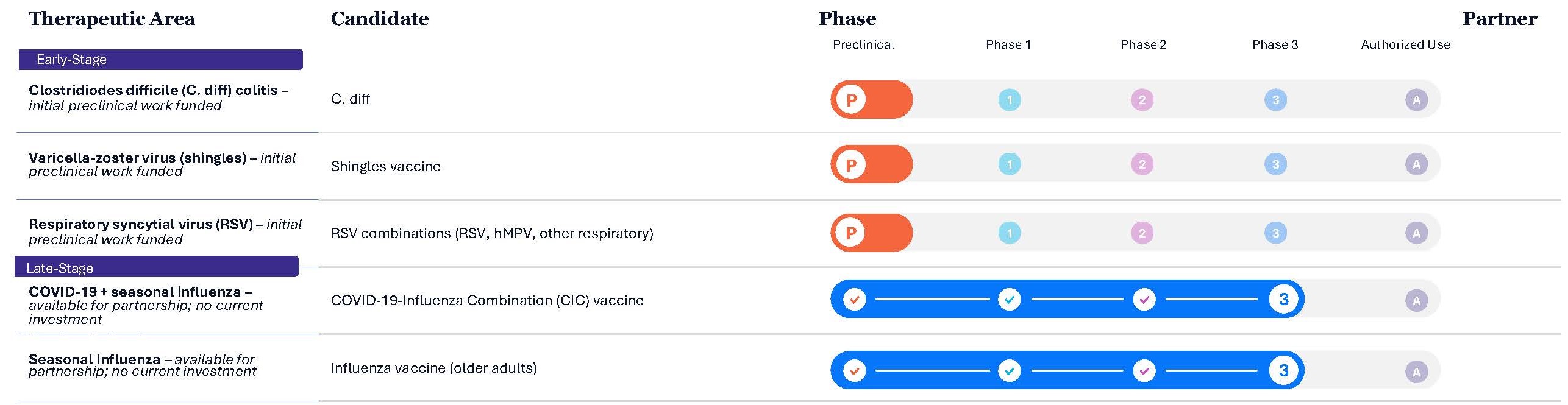Screen dimensions: 1568x405
Task: Click the Influenza vaccine (older adults) candidate
Action: pos(433,368)
